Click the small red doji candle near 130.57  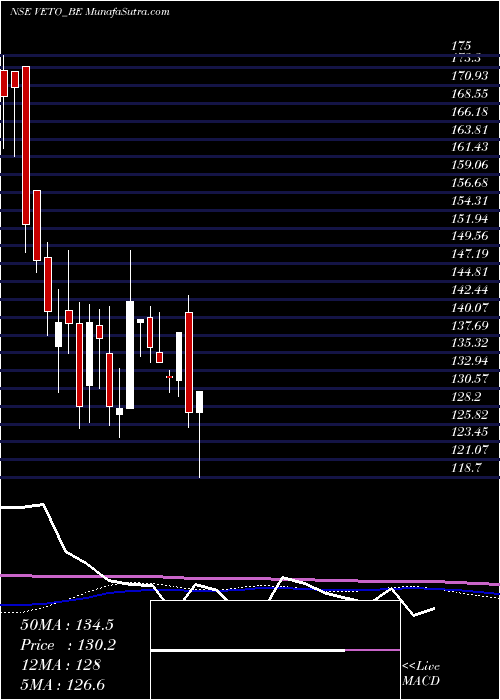click(169, 377)
